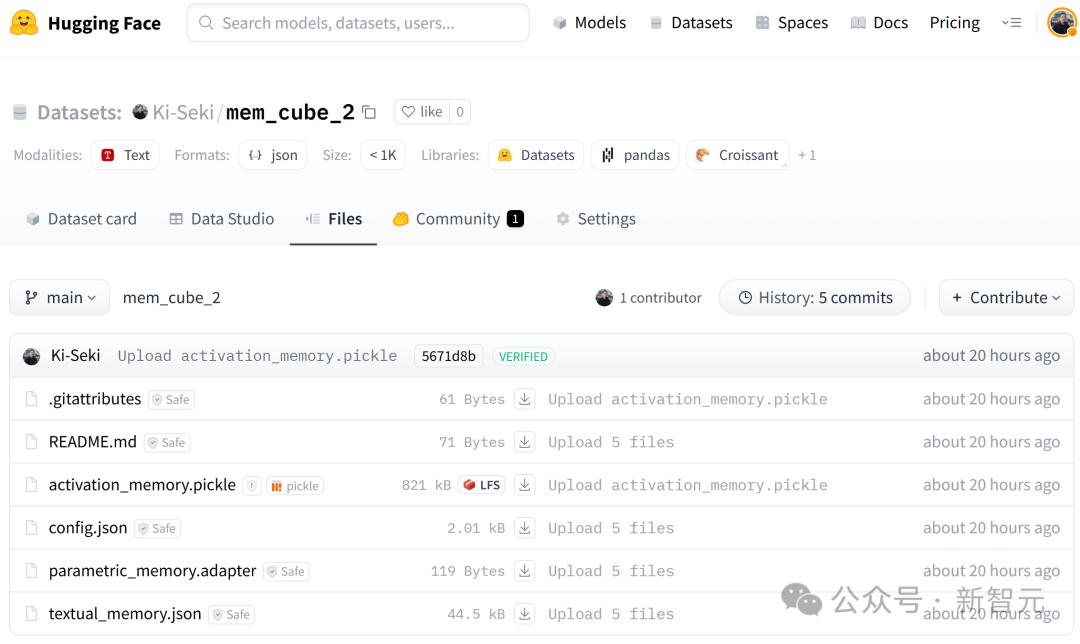Open Datasets in the top navigation
Screen dimensions: 1080x644
[691, 23]
